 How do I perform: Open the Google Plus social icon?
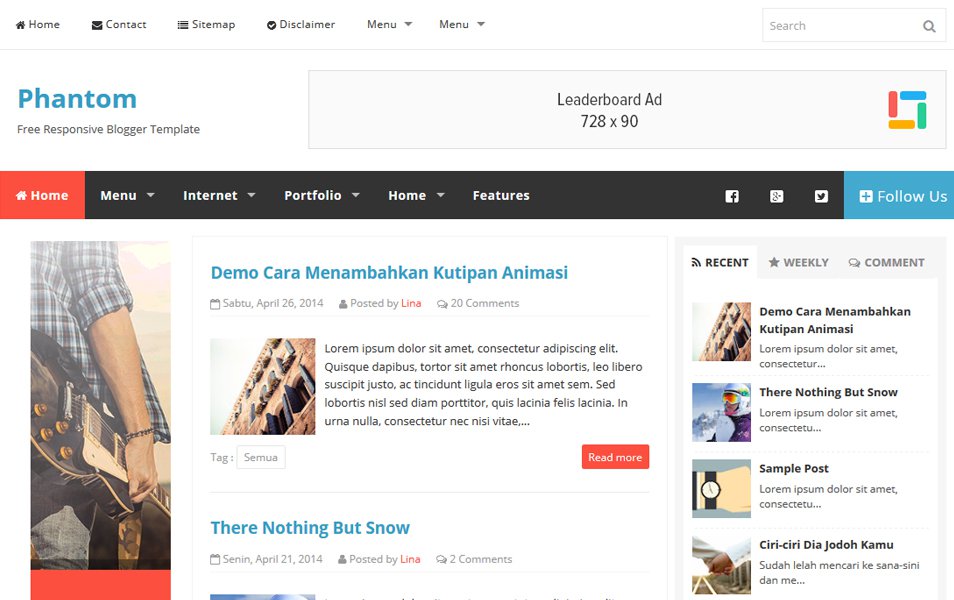coord(776,196)
